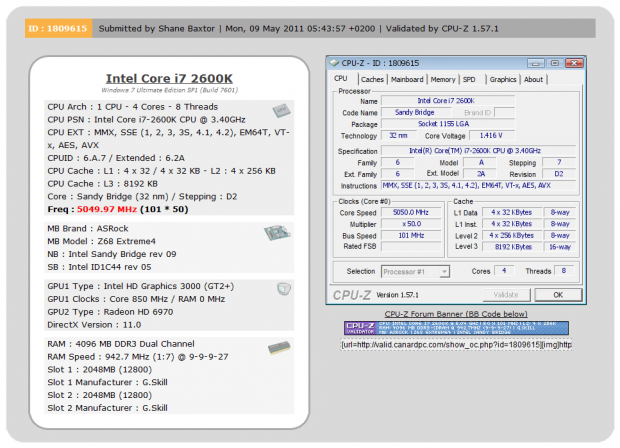Click the Core Voltage value 1.416 V
The width and height of the screenshot is (620, 448).
pos(492,136)
